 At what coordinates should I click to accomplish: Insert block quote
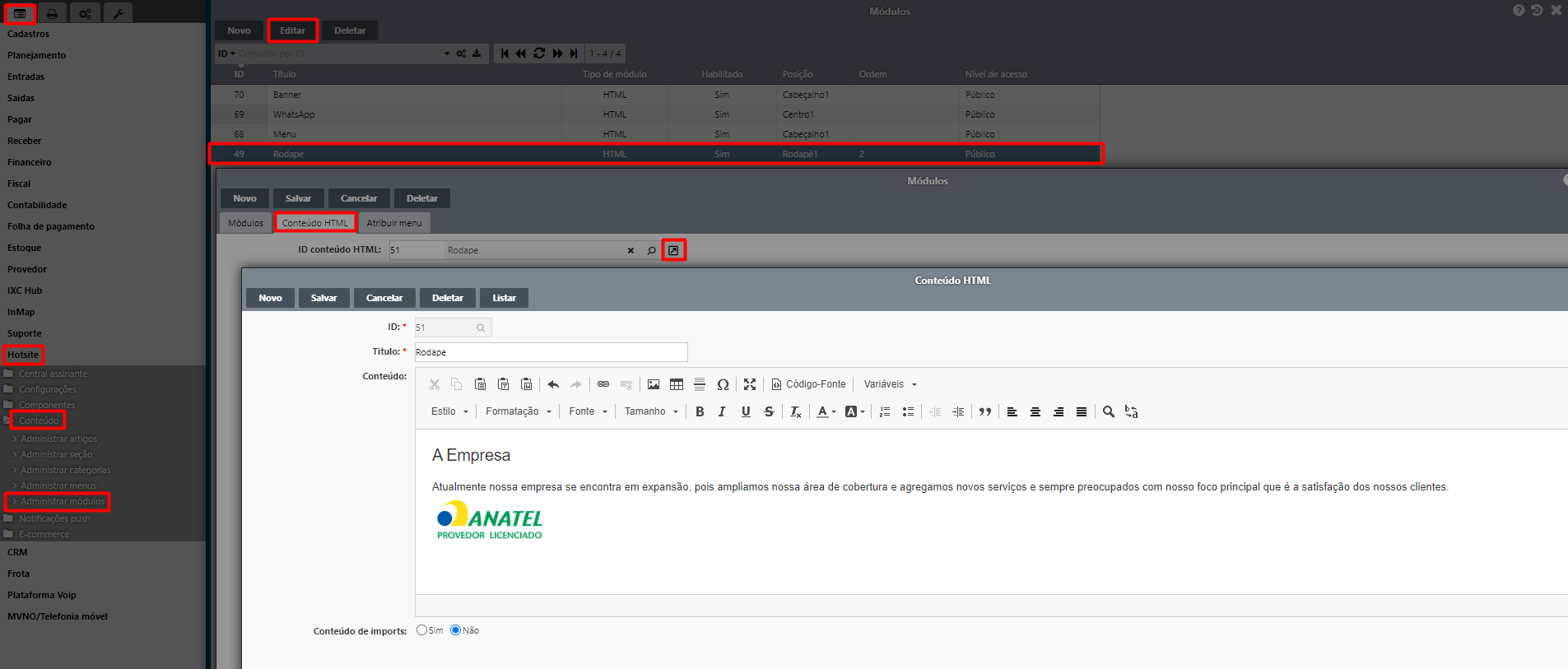click(985, 411)
